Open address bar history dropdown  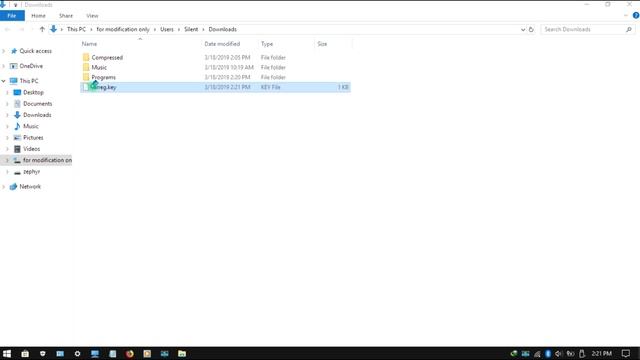coord(523,29)
